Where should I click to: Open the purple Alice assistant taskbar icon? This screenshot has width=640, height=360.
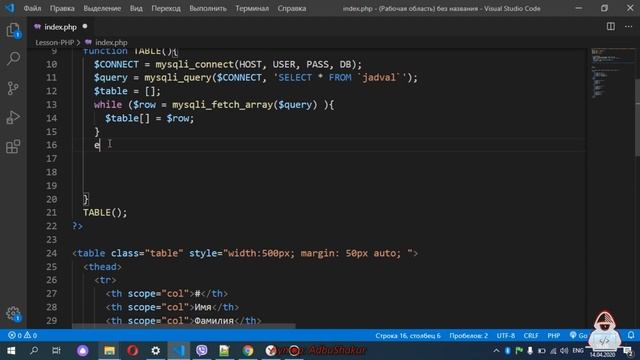(x=83, y=351)
